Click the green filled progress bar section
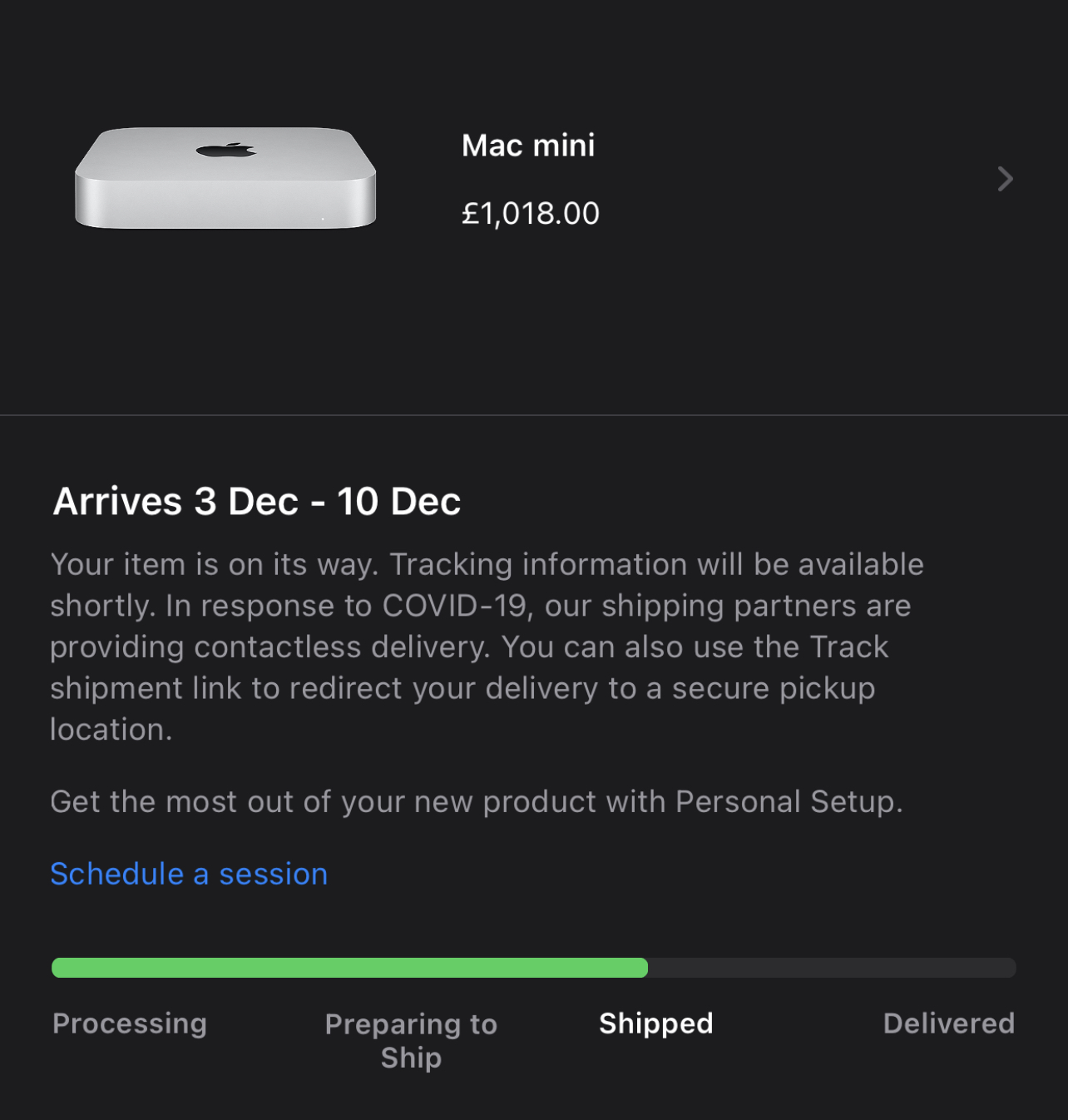Screen dimensions: 1068x1120 [349, 968]
